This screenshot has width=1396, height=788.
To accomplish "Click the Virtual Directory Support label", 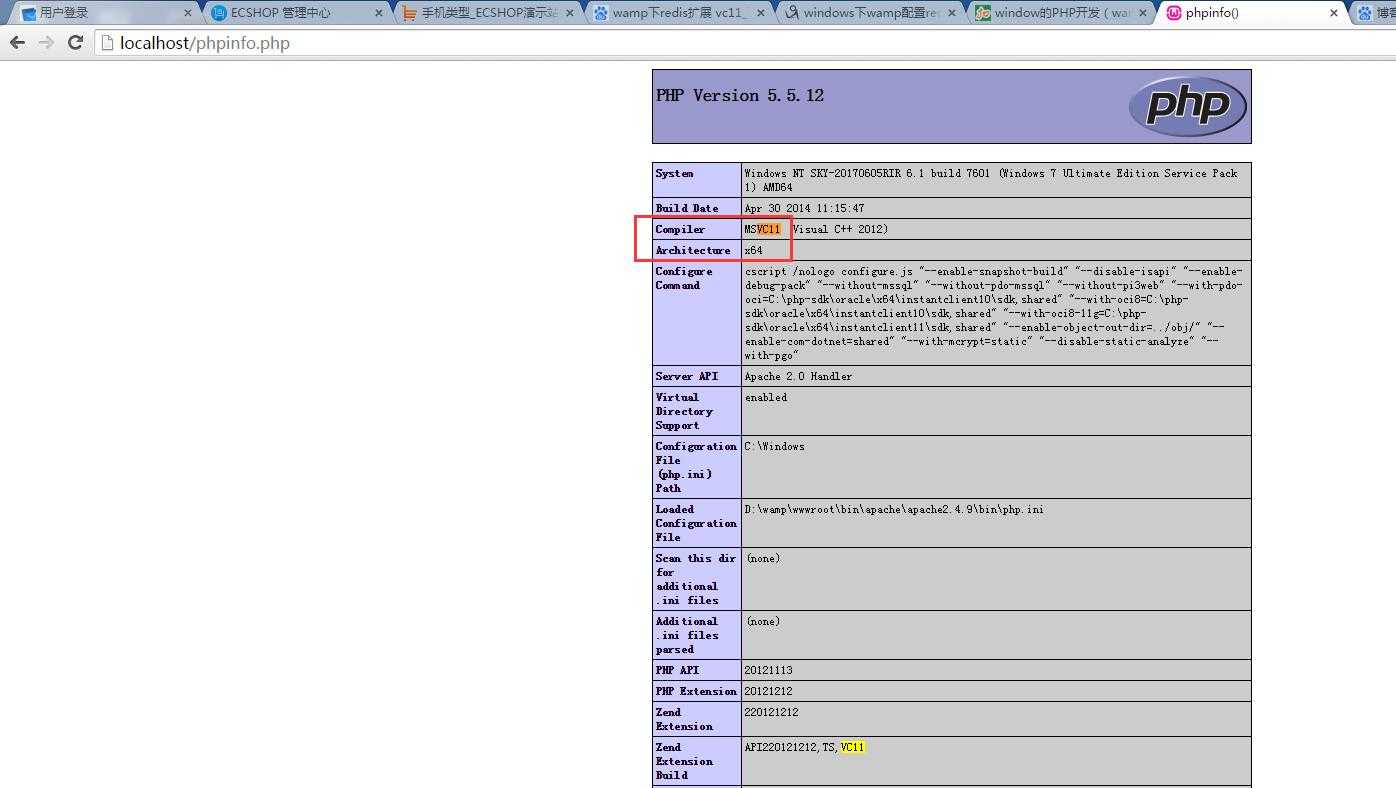I will point(684,411).
